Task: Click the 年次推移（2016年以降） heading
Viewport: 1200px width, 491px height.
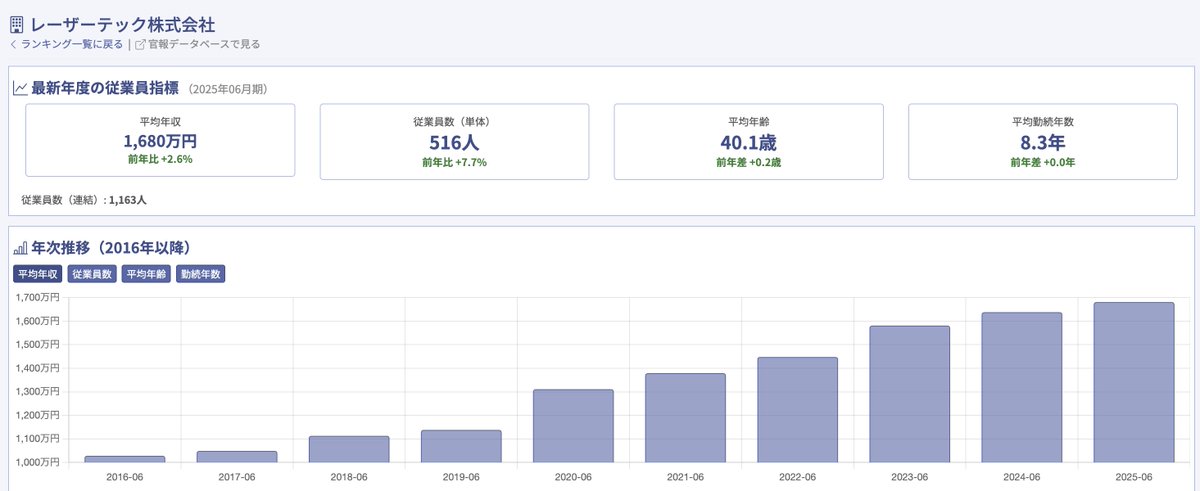Action: click(111, 248)
